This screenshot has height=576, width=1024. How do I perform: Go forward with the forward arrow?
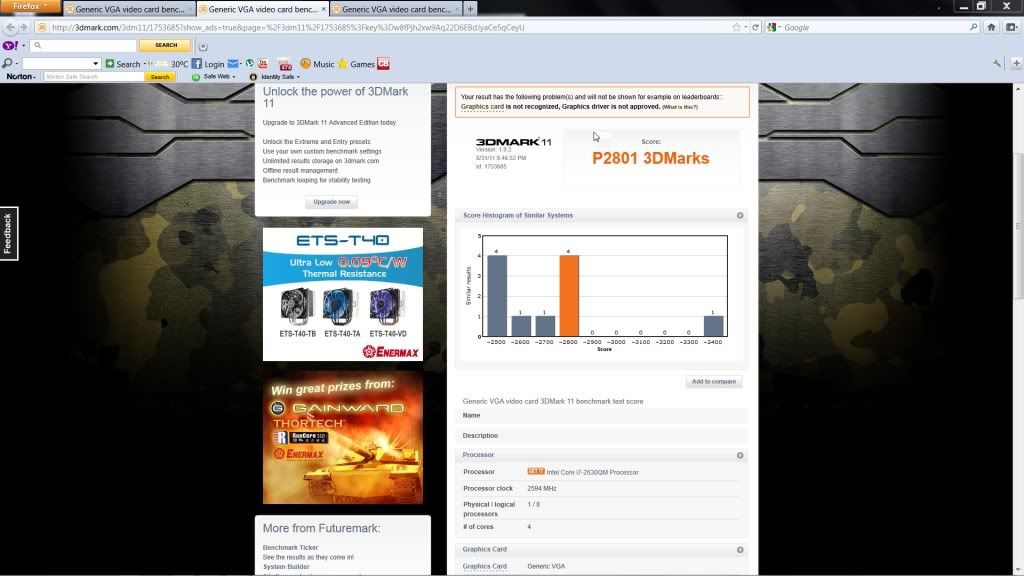pos(24,27)
